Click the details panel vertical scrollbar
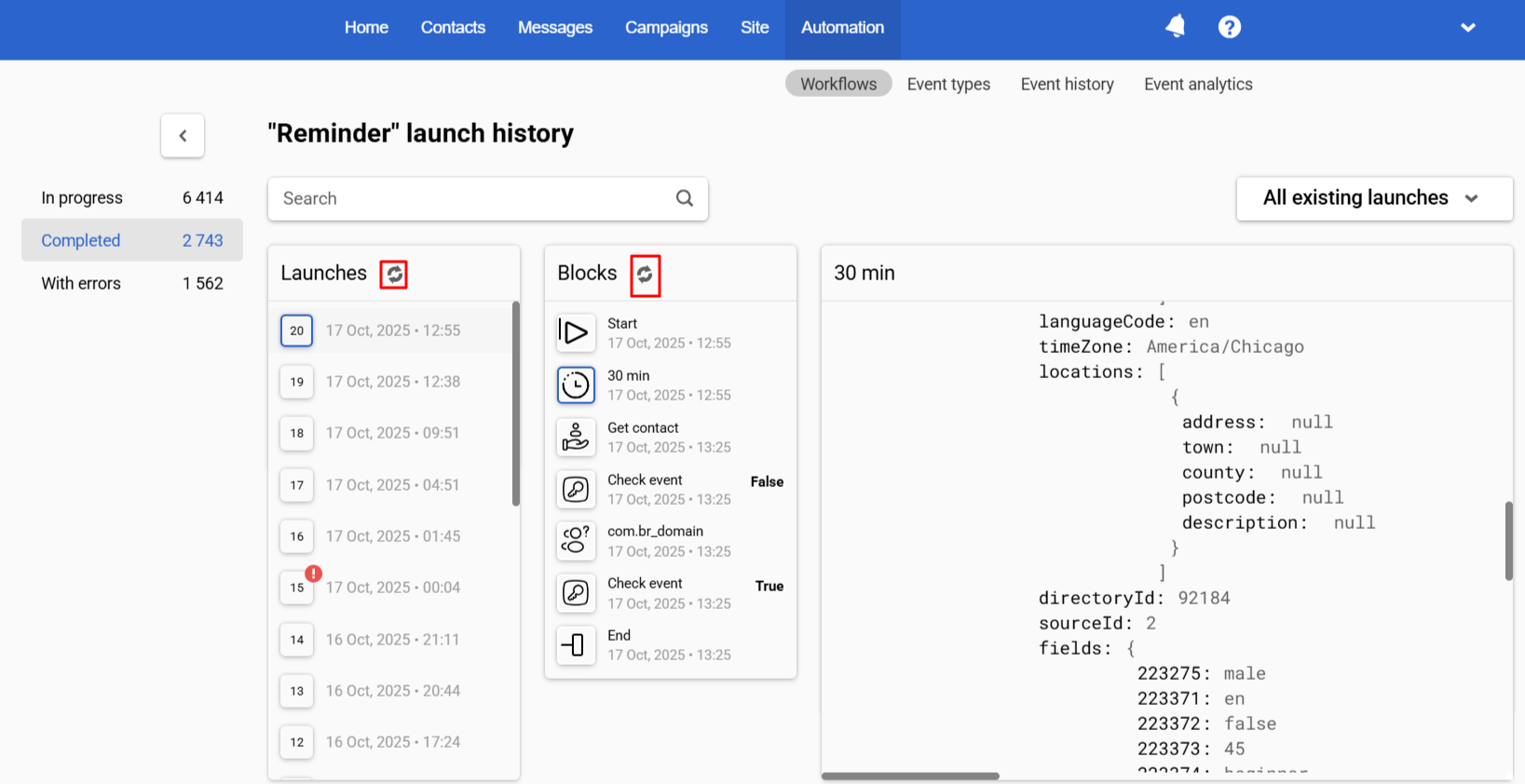 (1508, 541)
